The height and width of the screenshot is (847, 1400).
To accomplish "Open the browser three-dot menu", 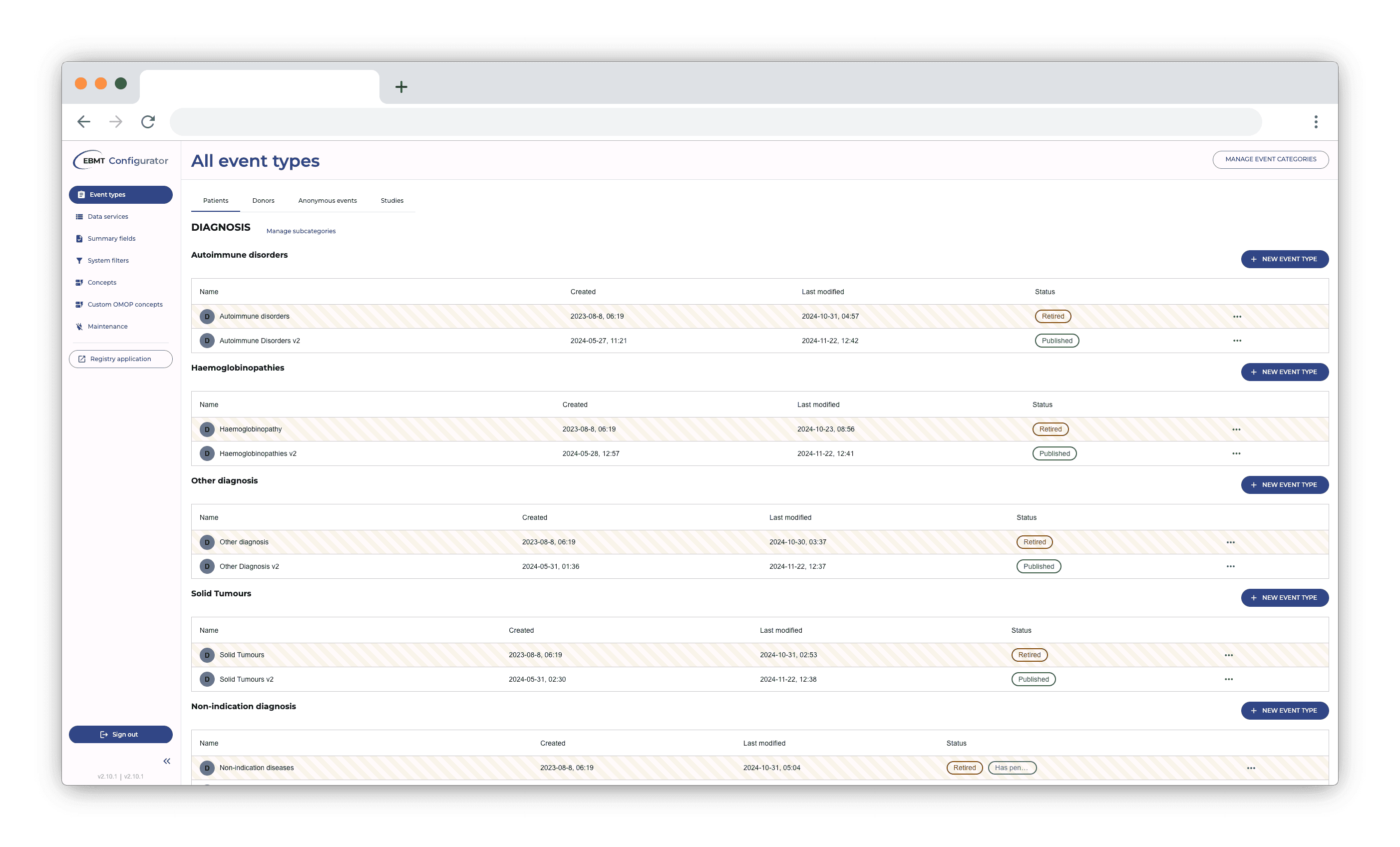I will (x=1315, y=122).
